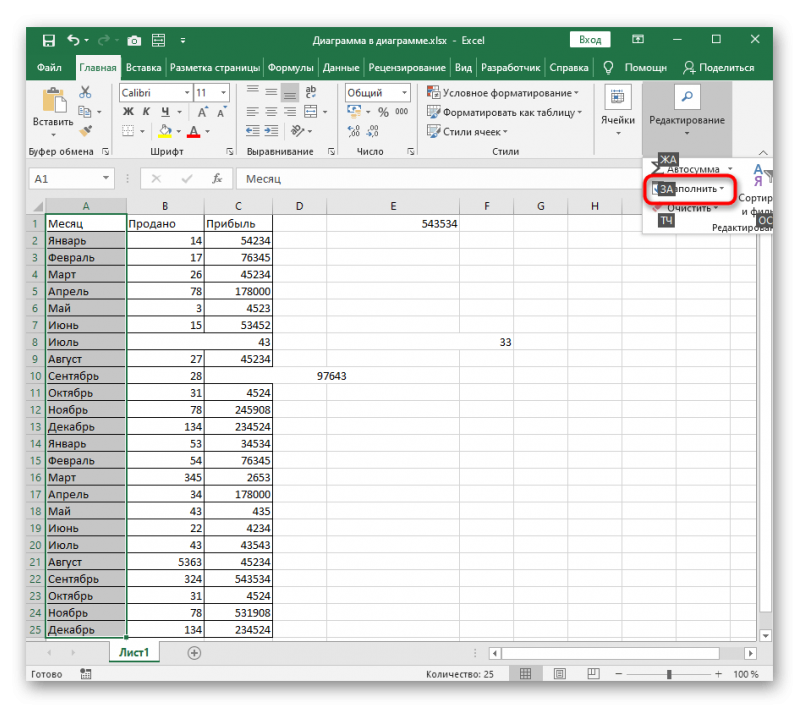
Task: Align text to the right
Action: 290,111
